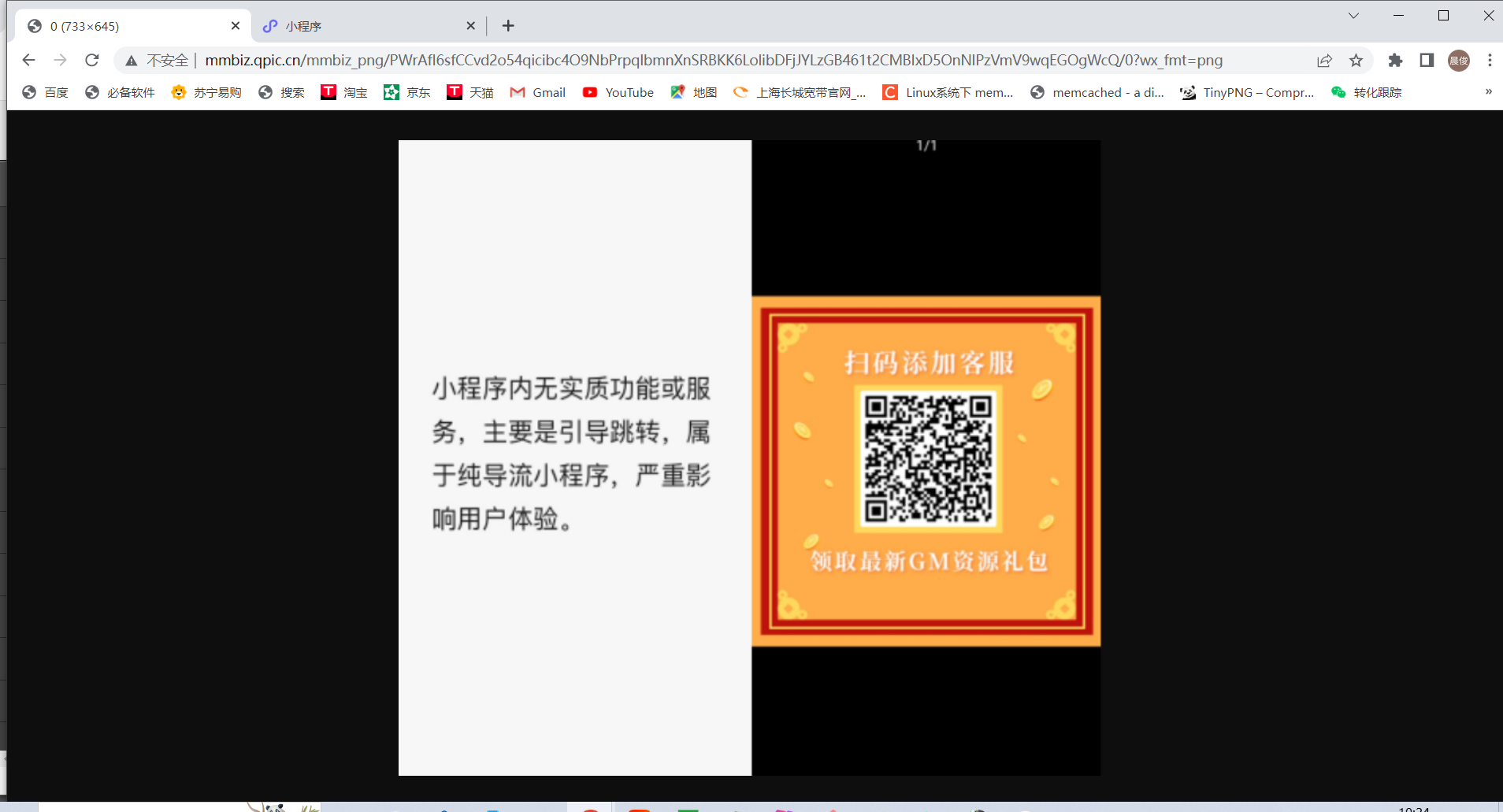Image resolution: width=1503 pixels, height=812 pixels.
Task: Click the 1/1 page counter
Action: [926, 146]
